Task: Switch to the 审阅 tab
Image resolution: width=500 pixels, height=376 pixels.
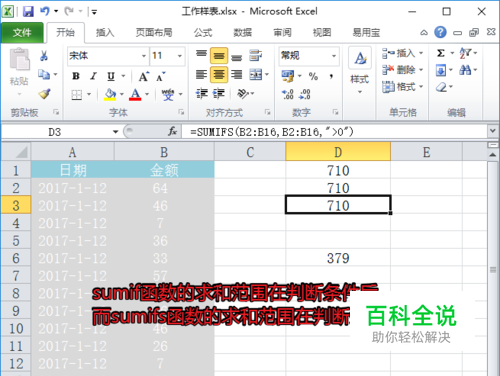Action: coord(282,33)
